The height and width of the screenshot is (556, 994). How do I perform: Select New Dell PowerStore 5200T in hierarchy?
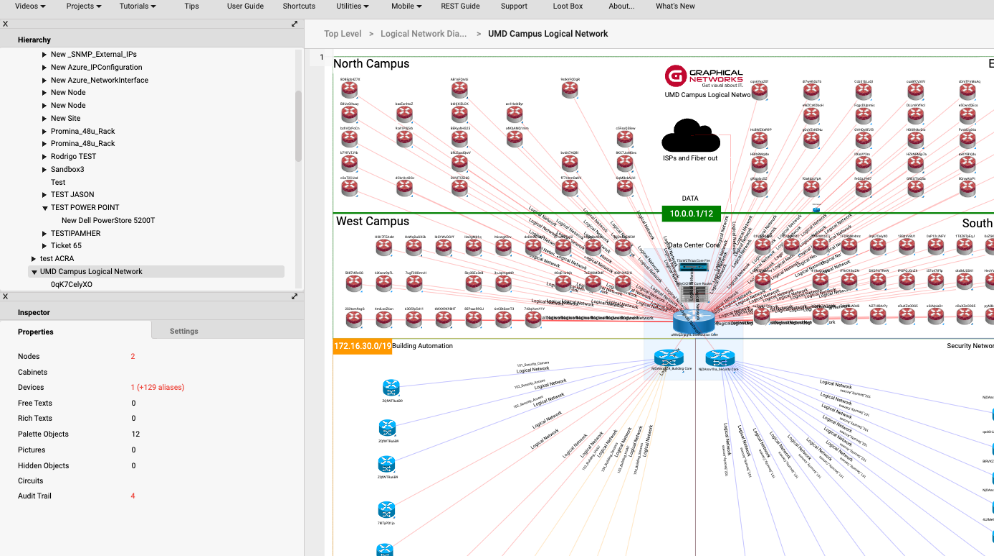tap(108, 220)
